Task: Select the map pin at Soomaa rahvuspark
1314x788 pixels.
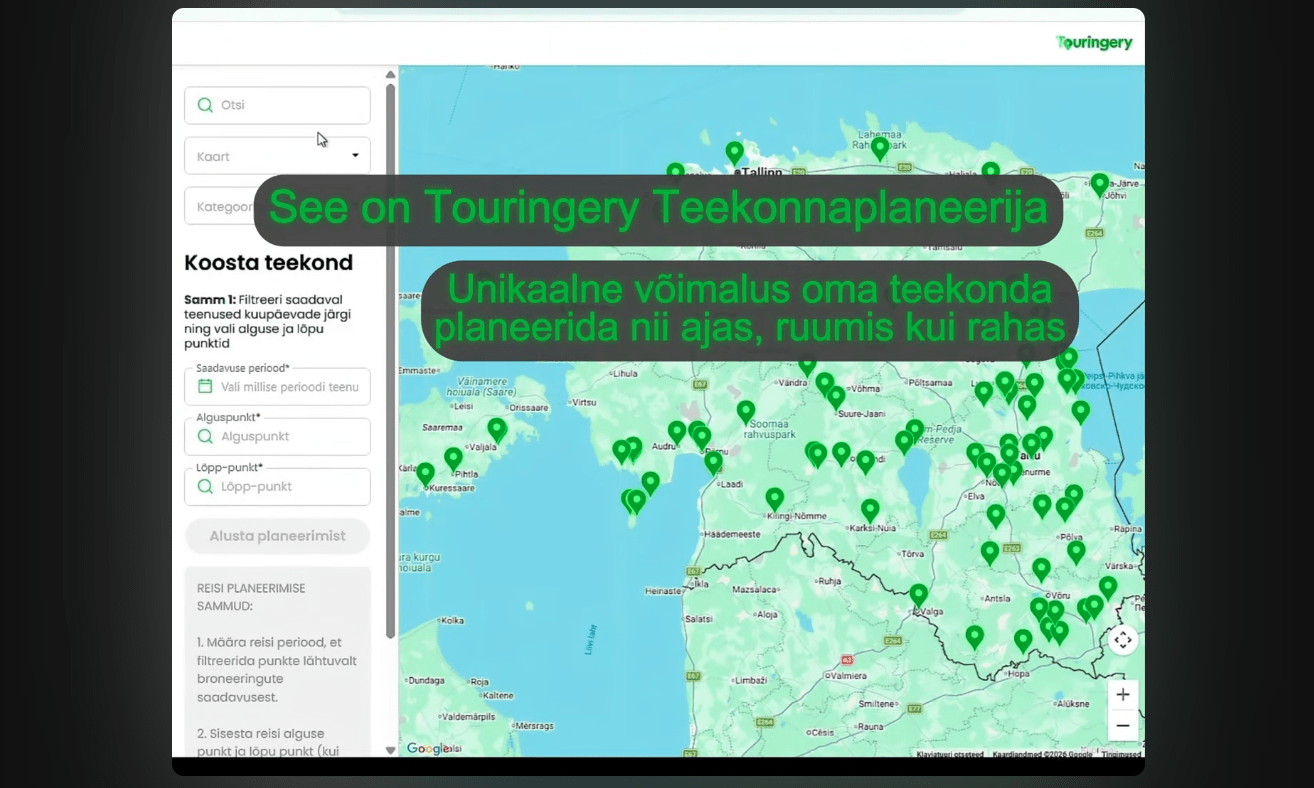Action: click(746, 411)
